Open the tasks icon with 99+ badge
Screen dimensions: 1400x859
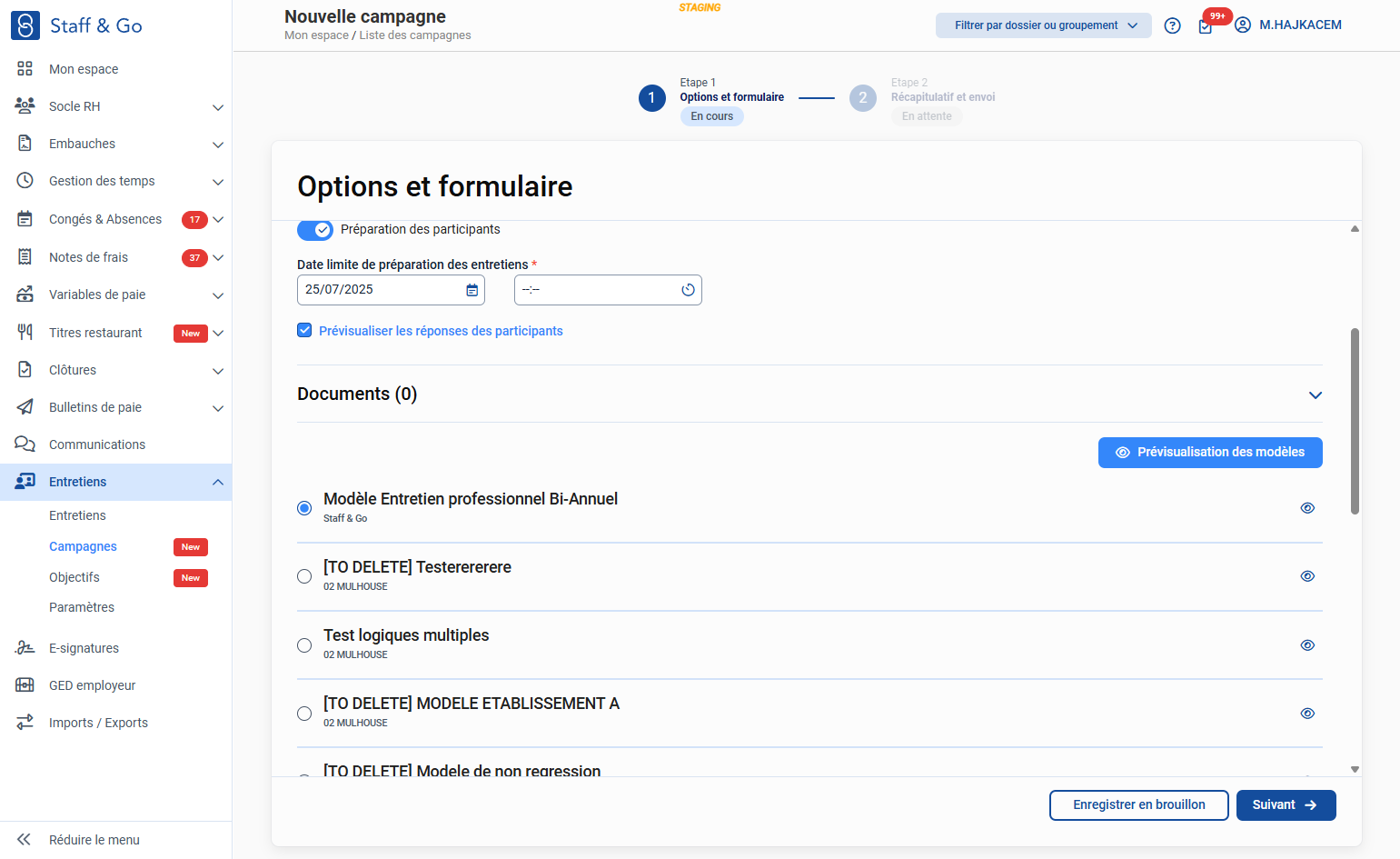[x=1206, y=25]
